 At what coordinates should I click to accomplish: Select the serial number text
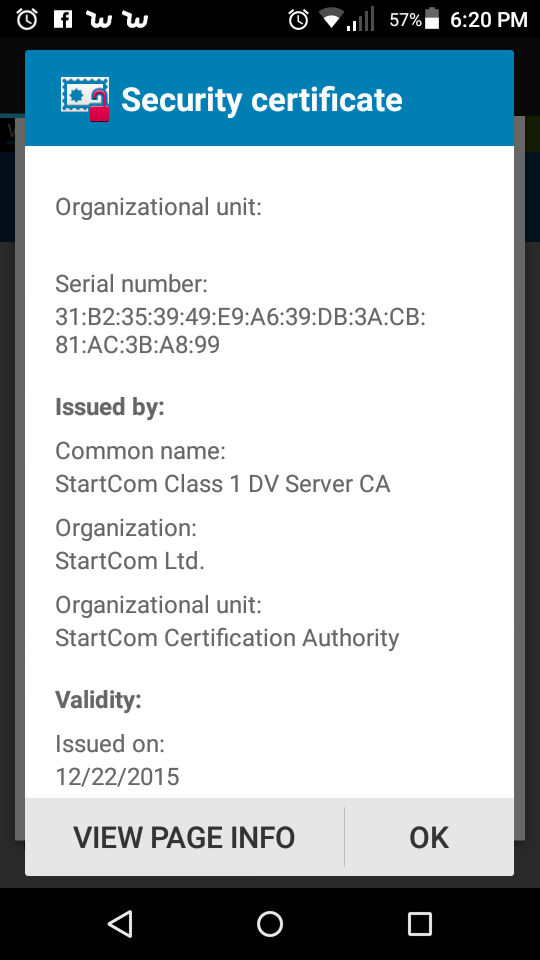(240, 331)
